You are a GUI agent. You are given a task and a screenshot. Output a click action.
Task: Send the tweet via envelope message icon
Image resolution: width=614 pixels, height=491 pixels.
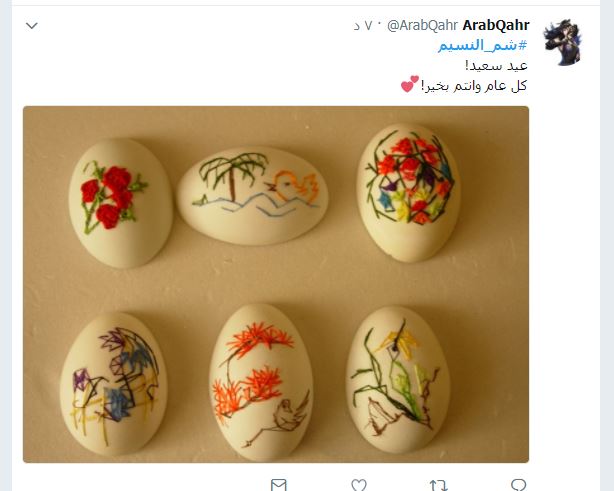tap(278, 485)
